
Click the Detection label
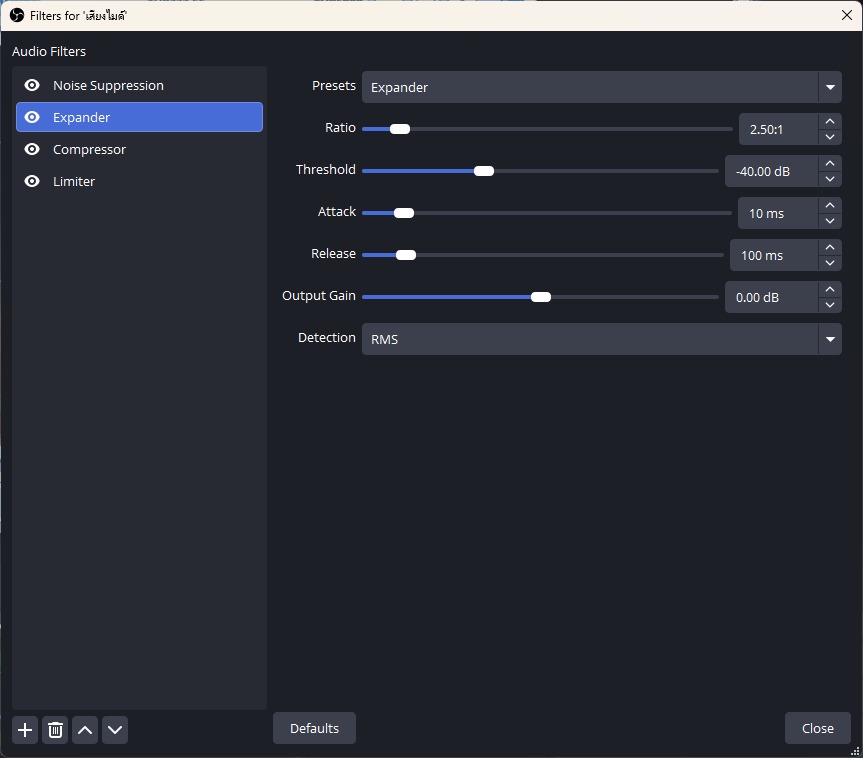click(x=326, y=337)
